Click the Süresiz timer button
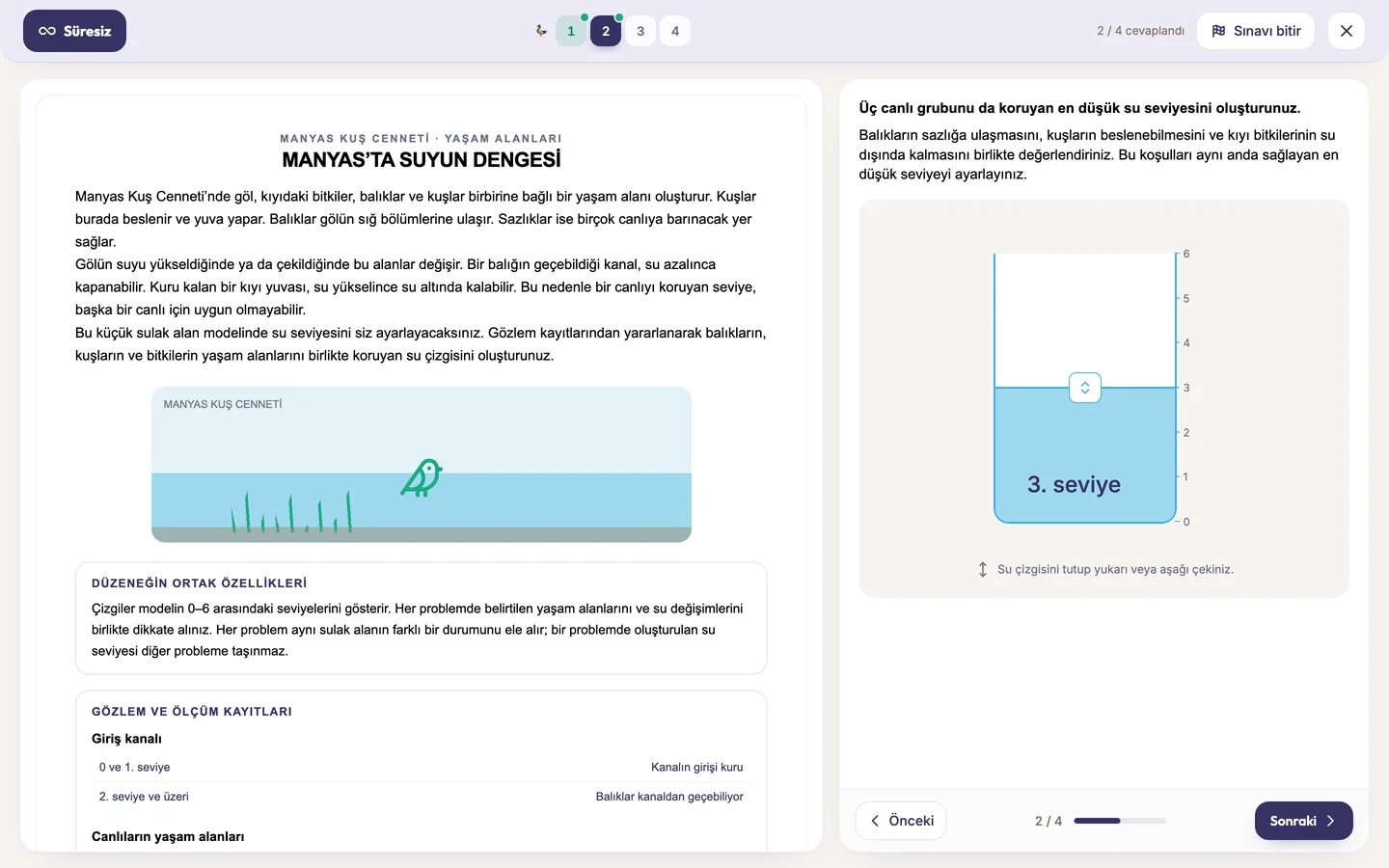 coord(74,31)
